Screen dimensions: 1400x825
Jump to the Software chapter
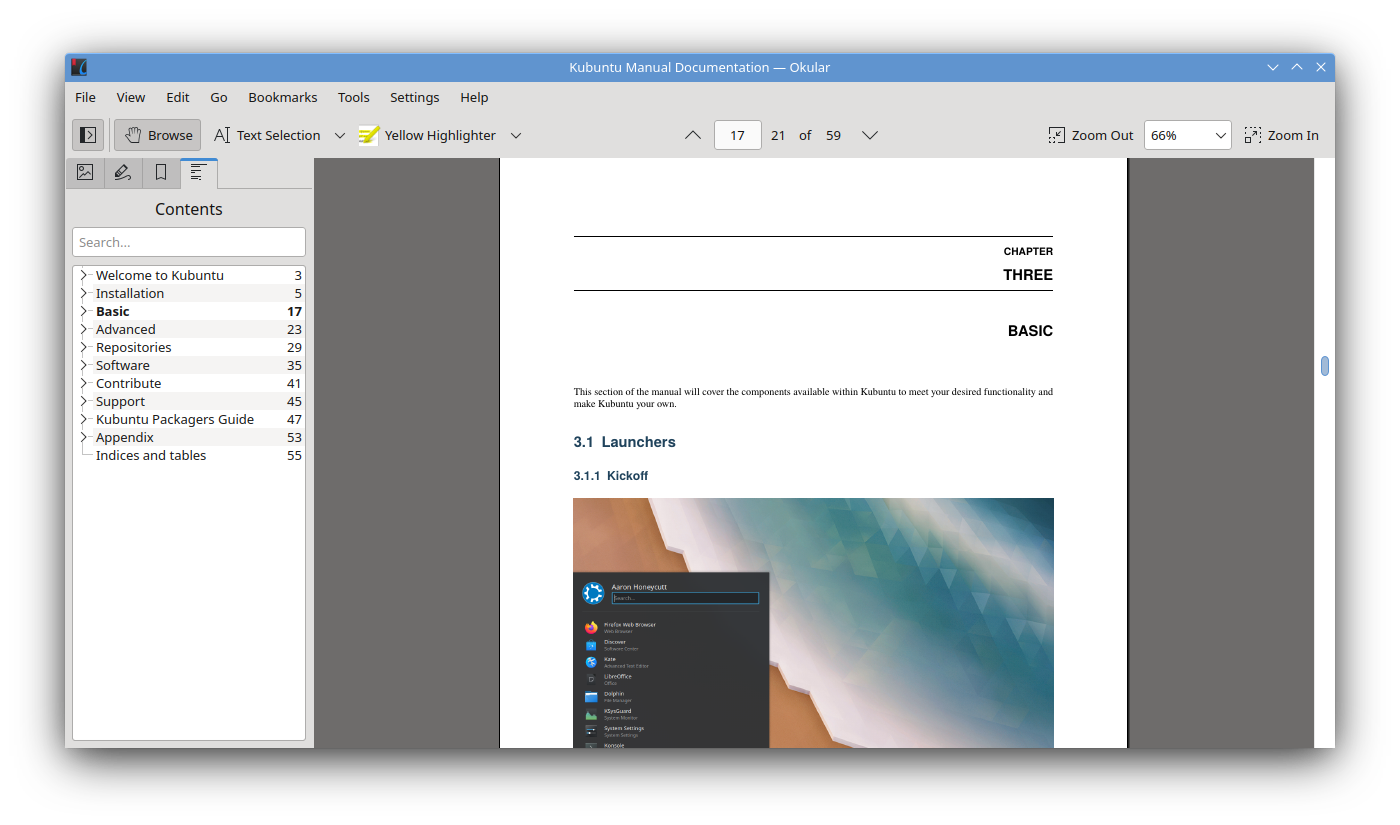click(123, 365)
